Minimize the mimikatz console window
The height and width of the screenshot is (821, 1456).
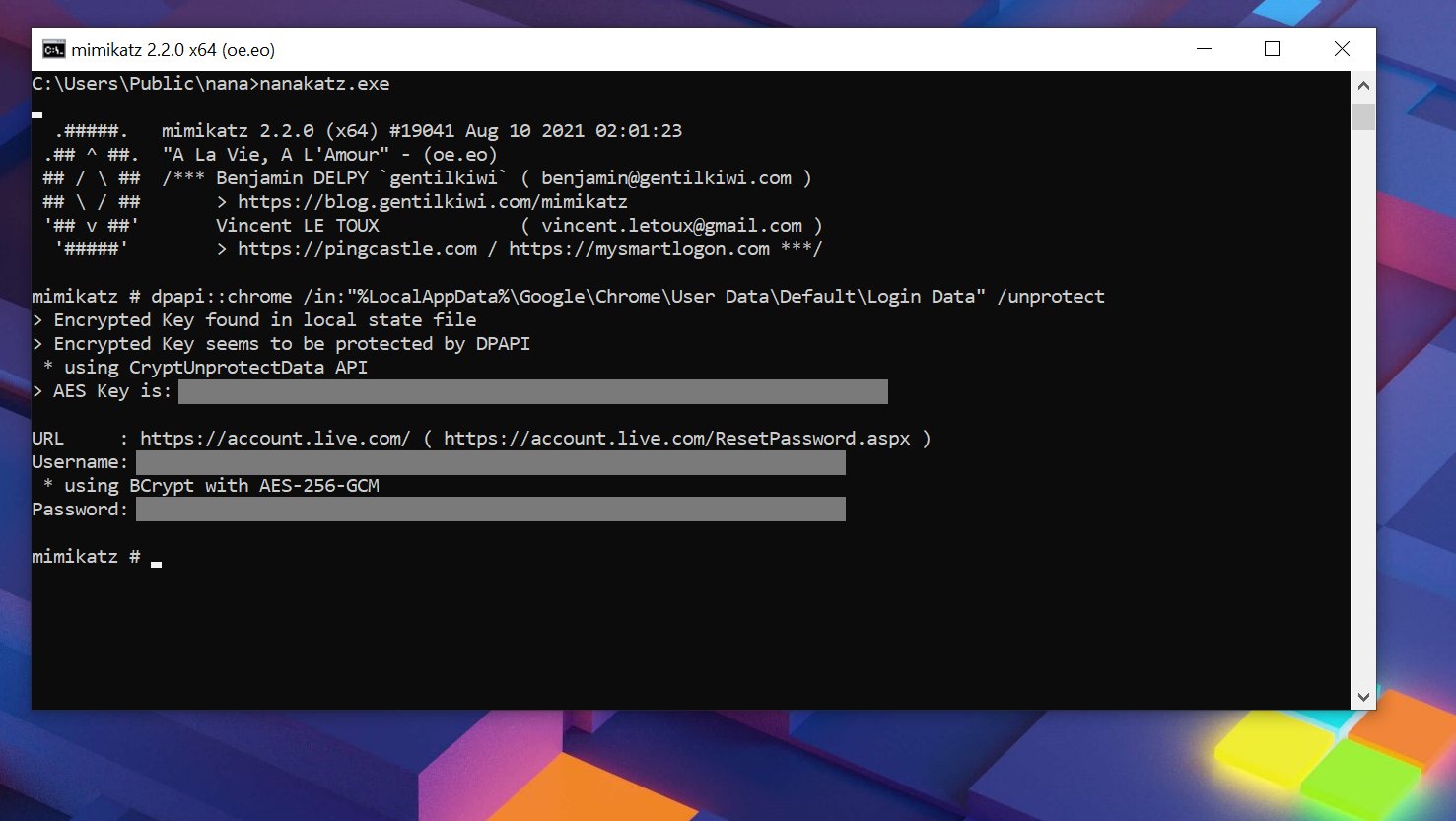(1204, 49)
